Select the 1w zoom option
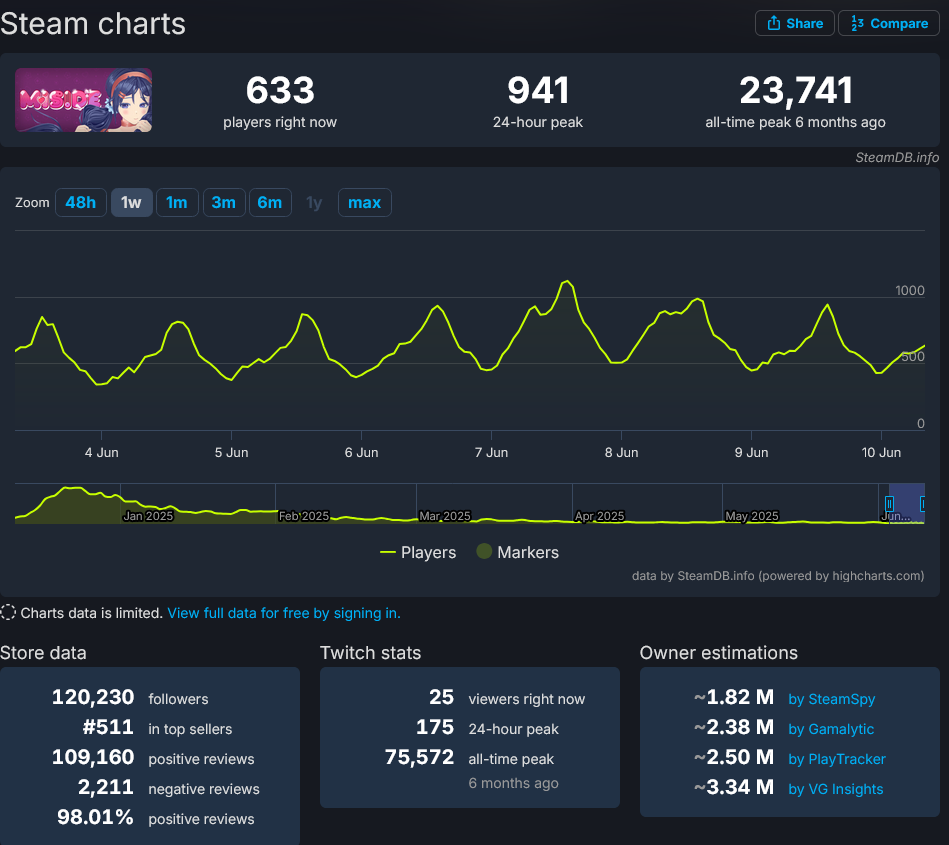949x845 pixels. pyautogui.click(x=131, y=202)
